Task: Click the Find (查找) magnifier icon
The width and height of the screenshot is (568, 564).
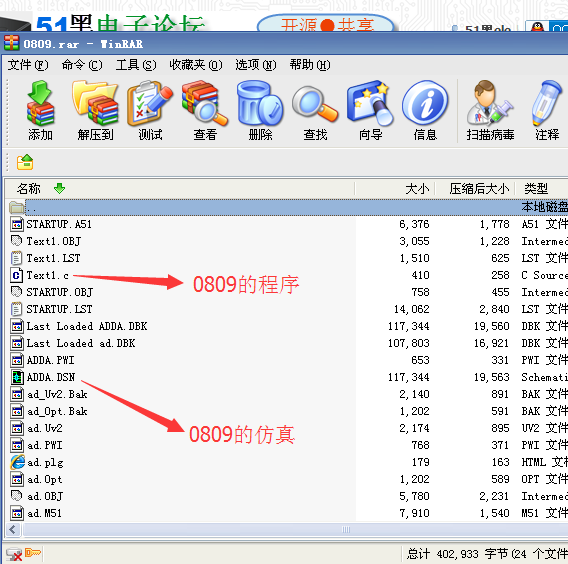Action: [315, 104]
